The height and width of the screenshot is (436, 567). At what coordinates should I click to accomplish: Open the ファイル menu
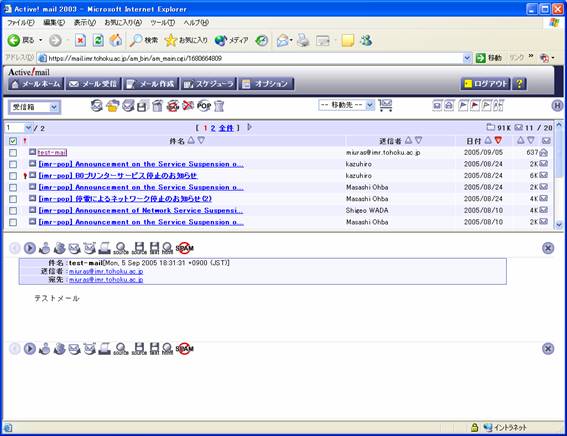pyautogui.click(x=21, y=22)
